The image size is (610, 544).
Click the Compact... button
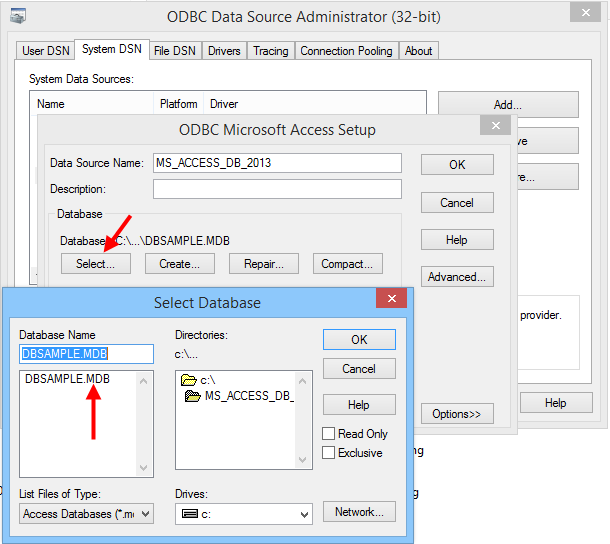pos(348,264)
